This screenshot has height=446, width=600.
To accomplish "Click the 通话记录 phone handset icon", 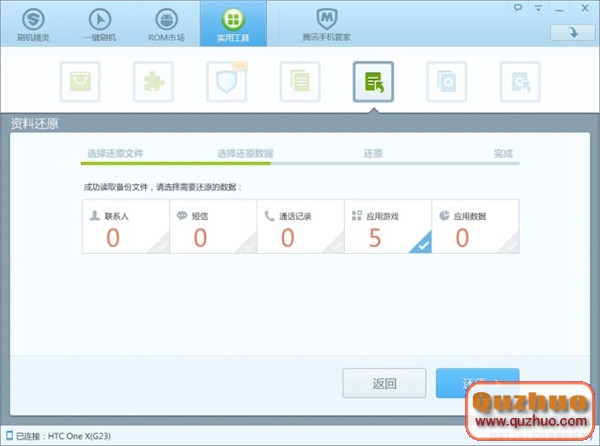I will 269,216.
